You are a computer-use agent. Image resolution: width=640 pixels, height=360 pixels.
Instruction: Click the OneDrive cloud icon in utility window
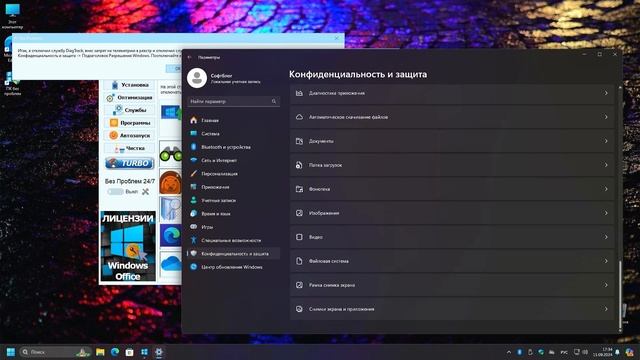coord(171,264)
